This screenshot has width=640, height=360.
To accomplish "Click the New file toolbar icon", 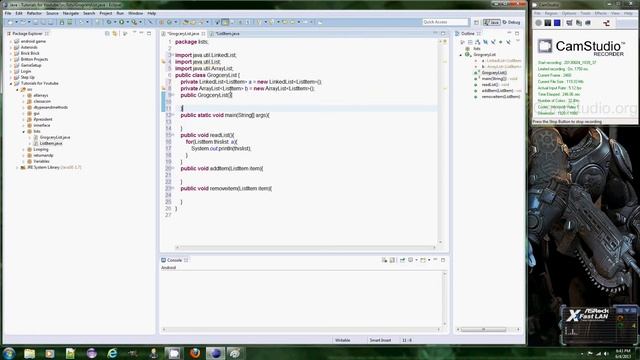I will point(10,22).
